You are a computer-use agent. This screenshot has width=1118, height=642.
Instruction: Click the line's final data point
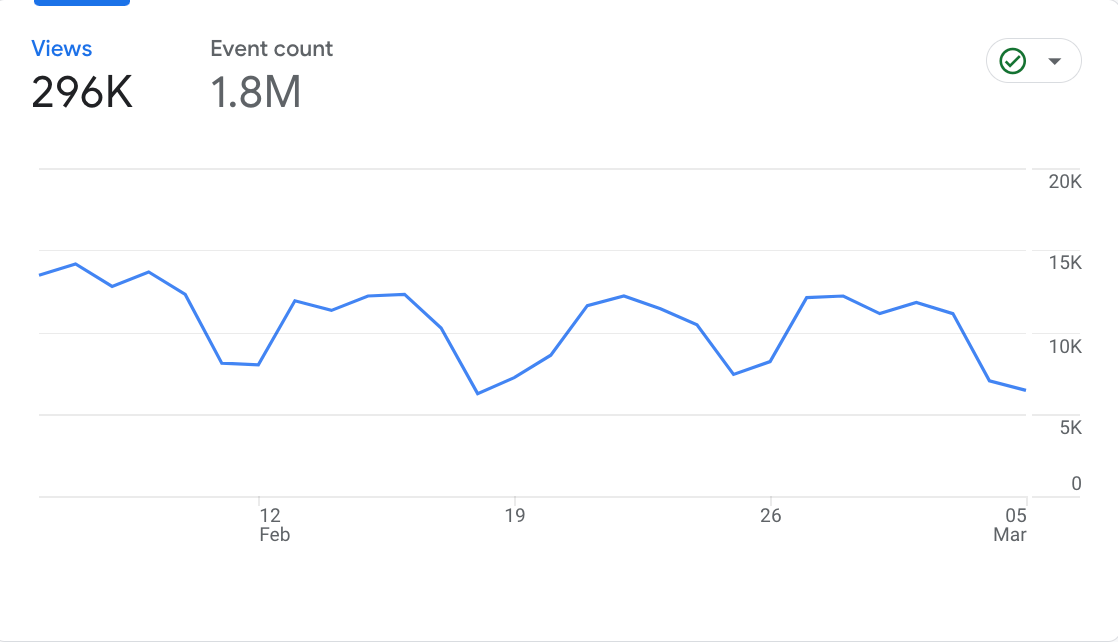coord(1025,390)
